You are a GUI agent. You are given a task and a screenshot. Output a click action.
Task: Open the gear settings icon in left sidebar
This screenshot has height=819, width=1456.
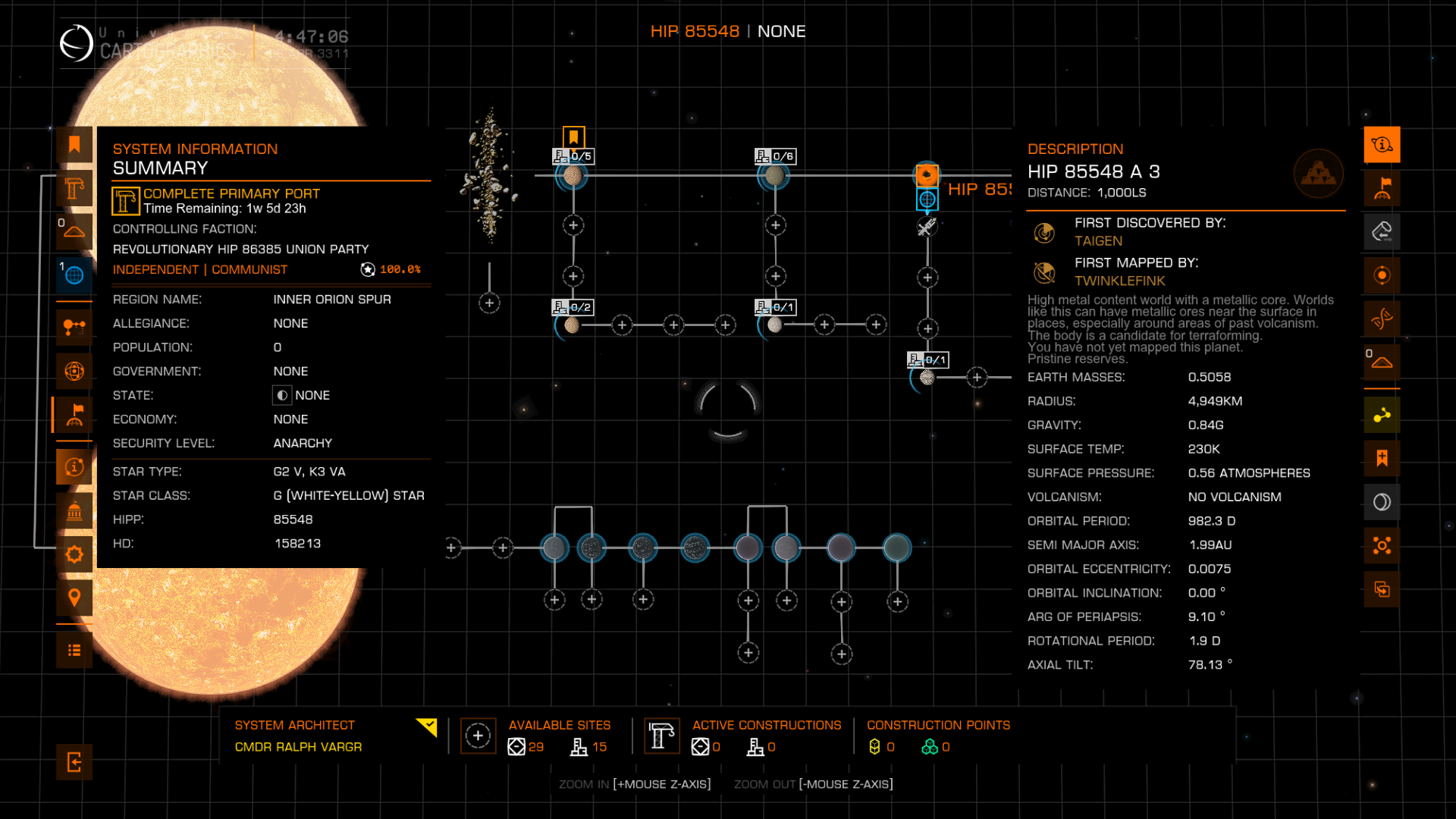click(74, 554)
